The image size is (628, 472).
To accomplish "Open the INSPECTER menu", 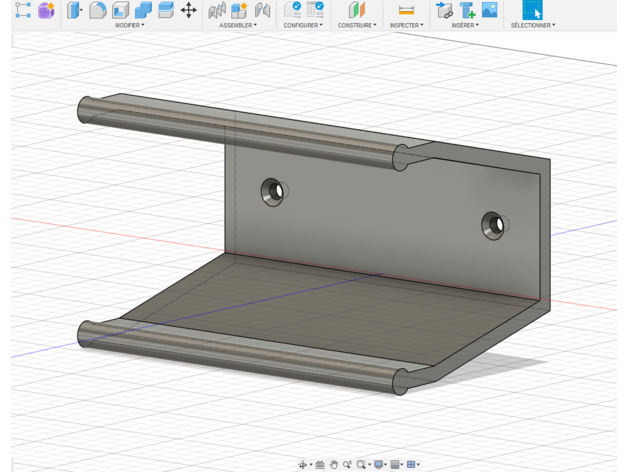I will coord(406,26).
